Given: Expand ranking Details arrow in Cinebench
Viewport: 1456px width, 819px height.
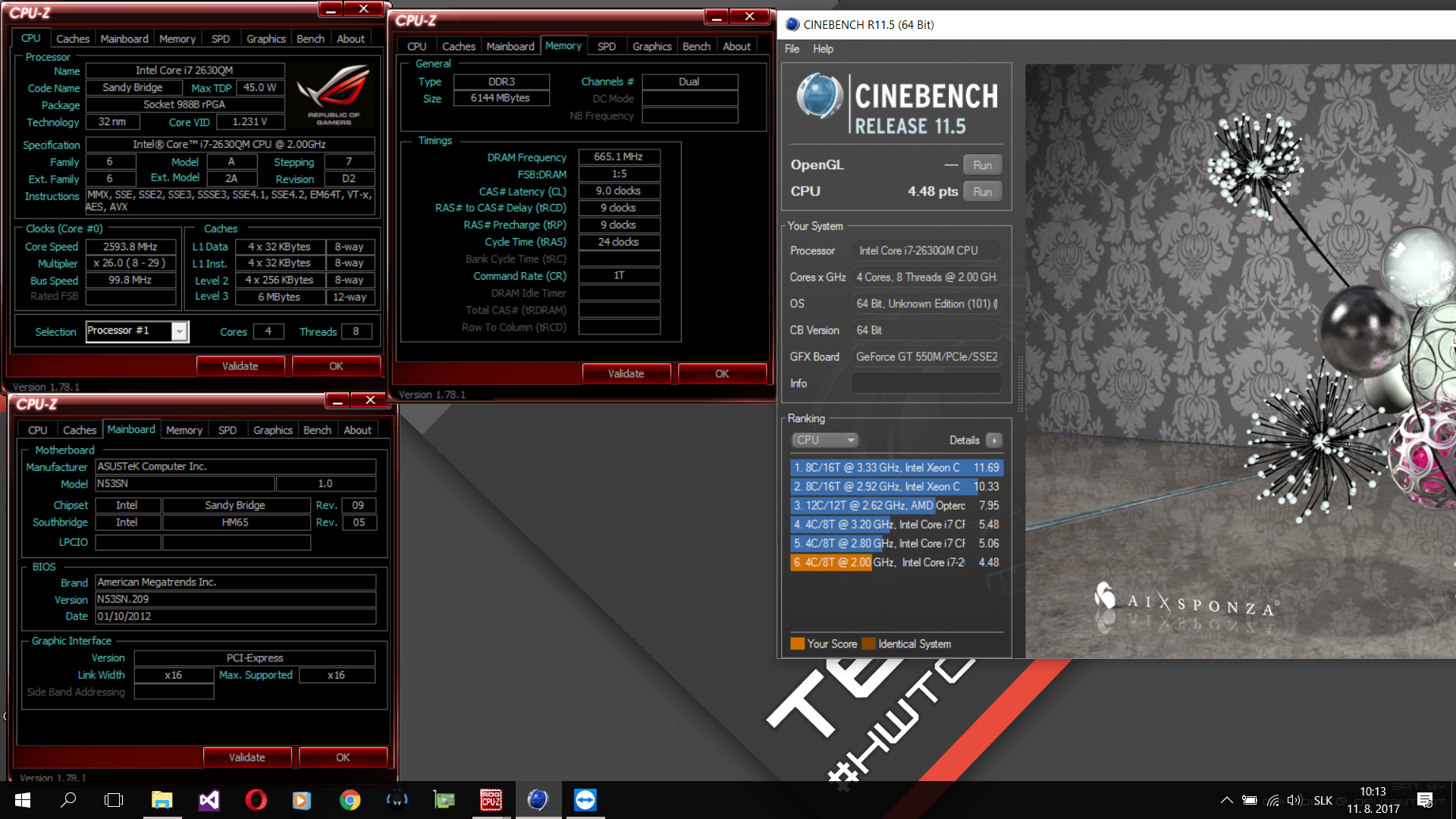Looking at the screenshot, I should [994, 440].
